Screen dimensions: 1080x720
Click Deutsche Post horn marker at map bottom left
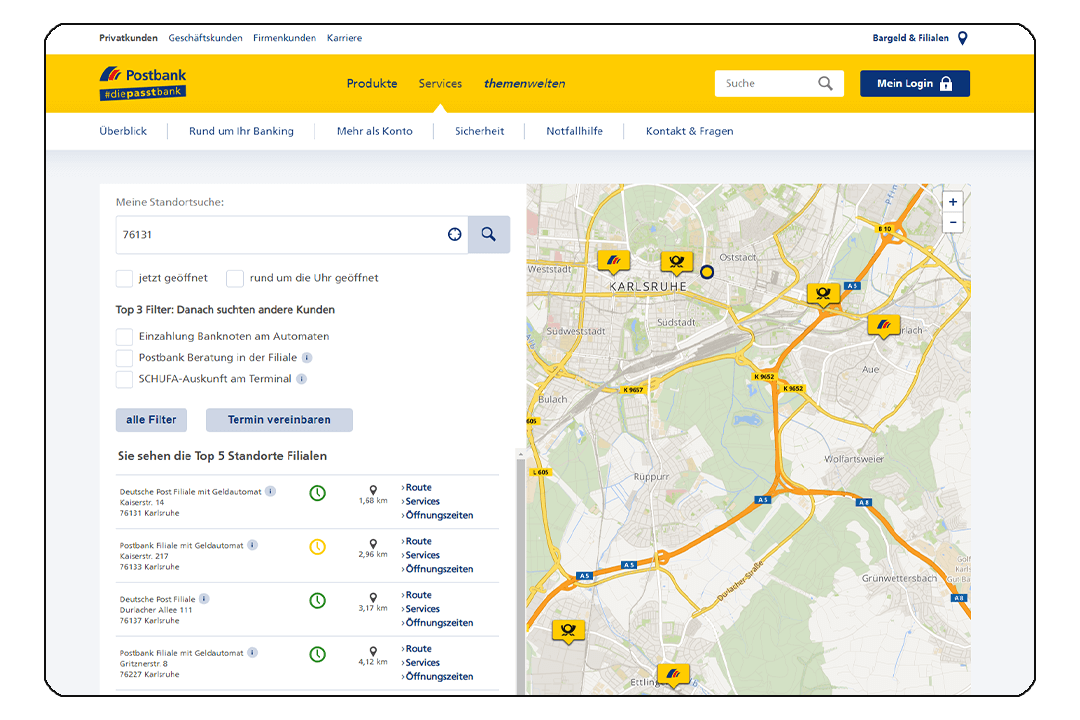click(x=568, y=631)
